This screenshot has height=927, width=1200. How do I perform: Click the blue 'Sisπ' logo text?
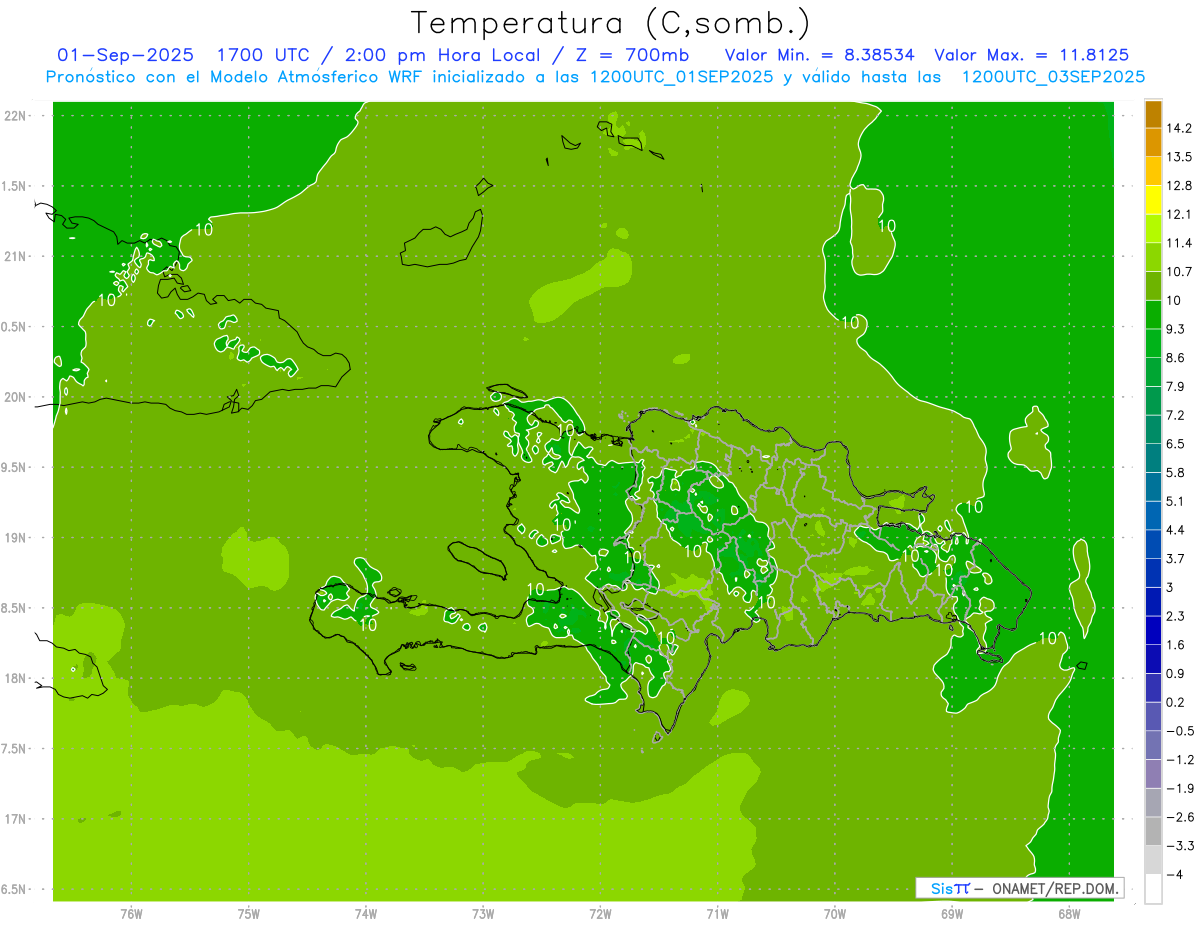click(949, 888)
